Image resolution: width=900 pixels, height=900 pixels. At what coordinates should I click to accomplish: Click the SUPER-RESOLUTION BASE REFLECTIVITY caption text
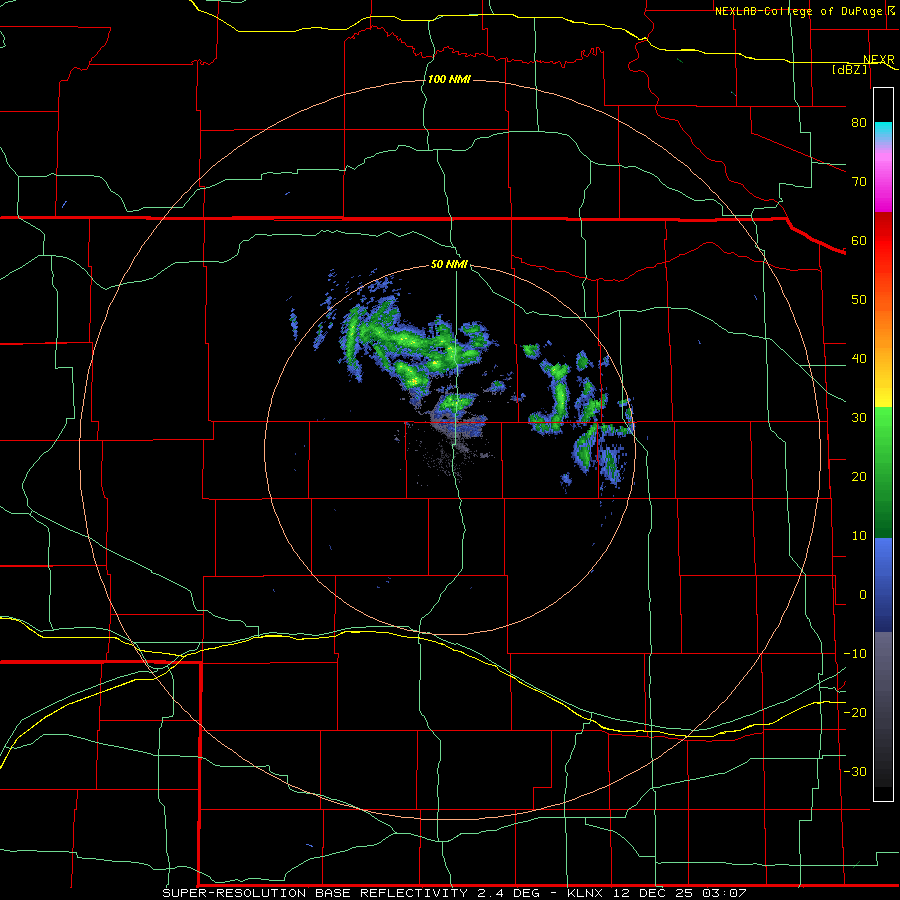tap(315, 893)
